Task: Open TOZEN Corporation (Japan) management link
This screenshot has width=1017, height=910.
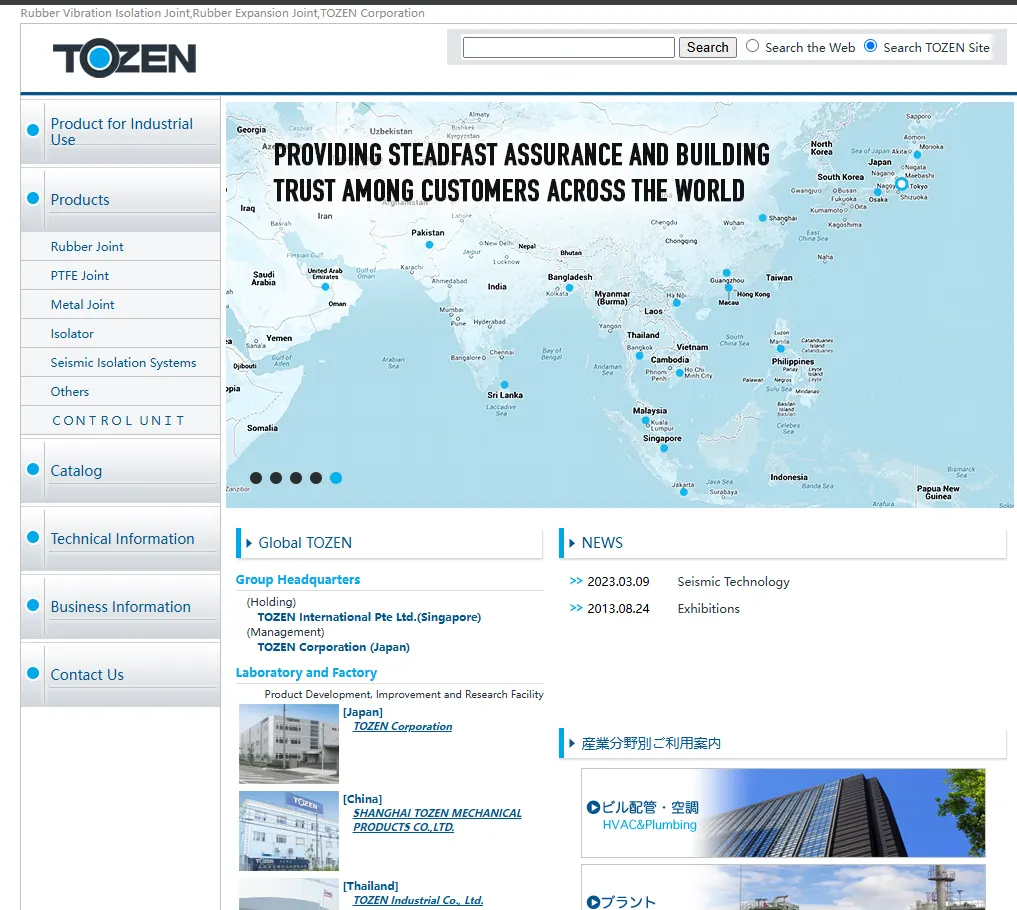Action: coord(333,647)
